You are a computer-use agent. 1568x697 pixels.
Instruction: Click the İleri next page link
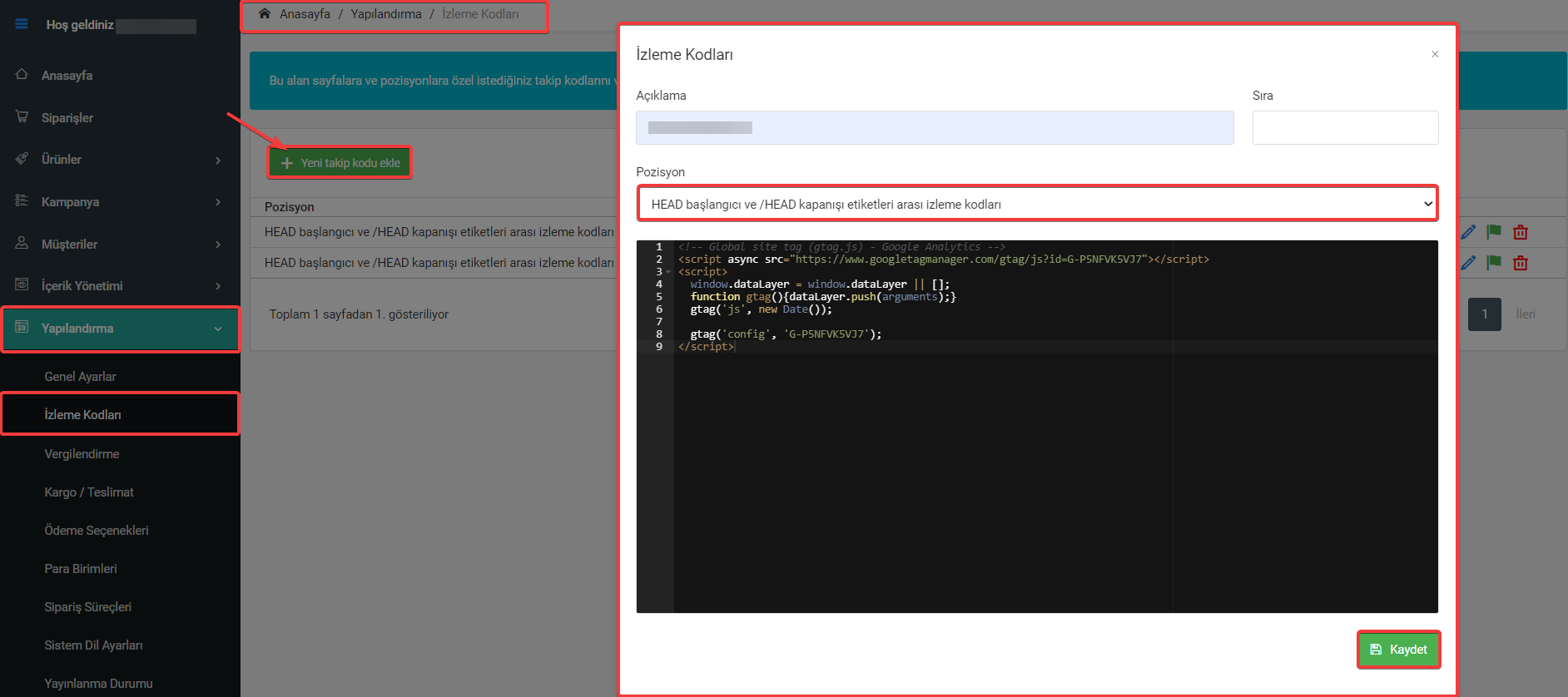[x=1526, y=314]
